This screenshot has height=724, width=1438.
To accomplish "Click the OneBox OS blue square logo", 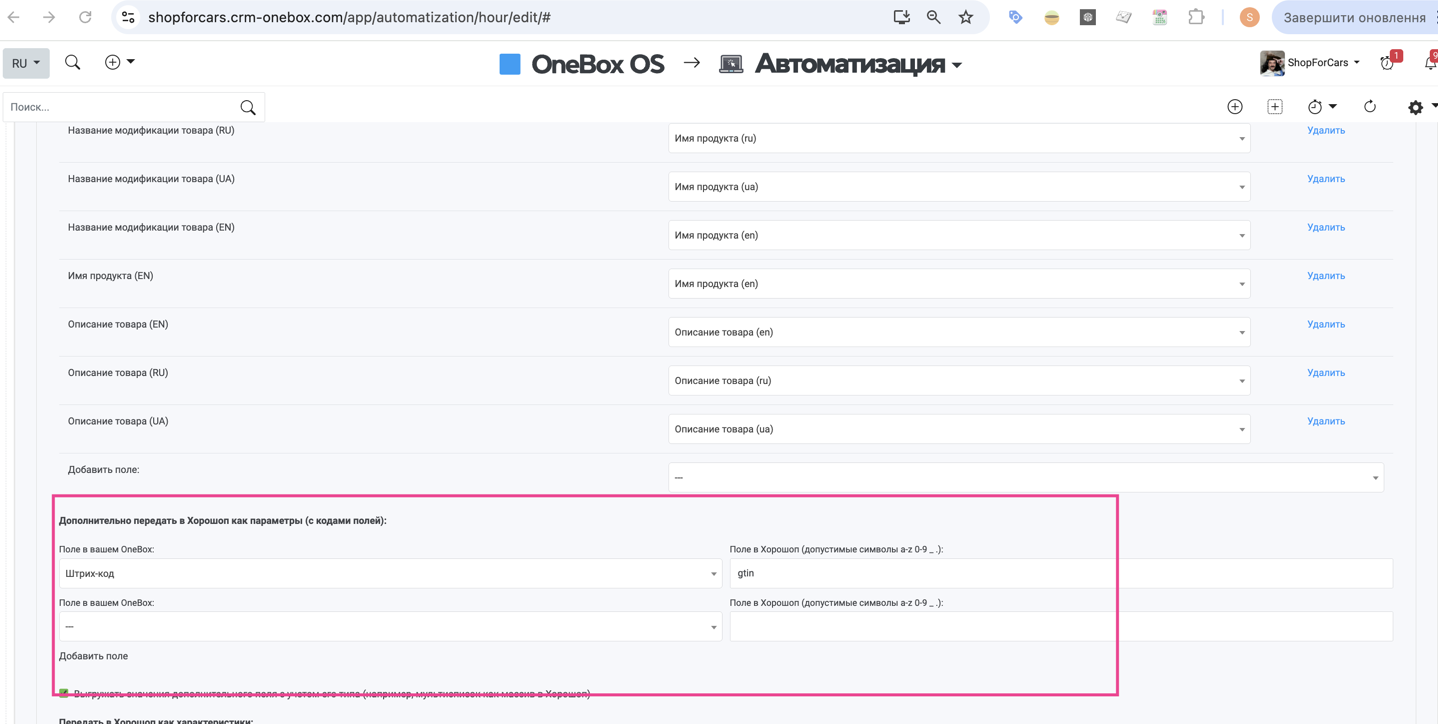I will point(510,64).
